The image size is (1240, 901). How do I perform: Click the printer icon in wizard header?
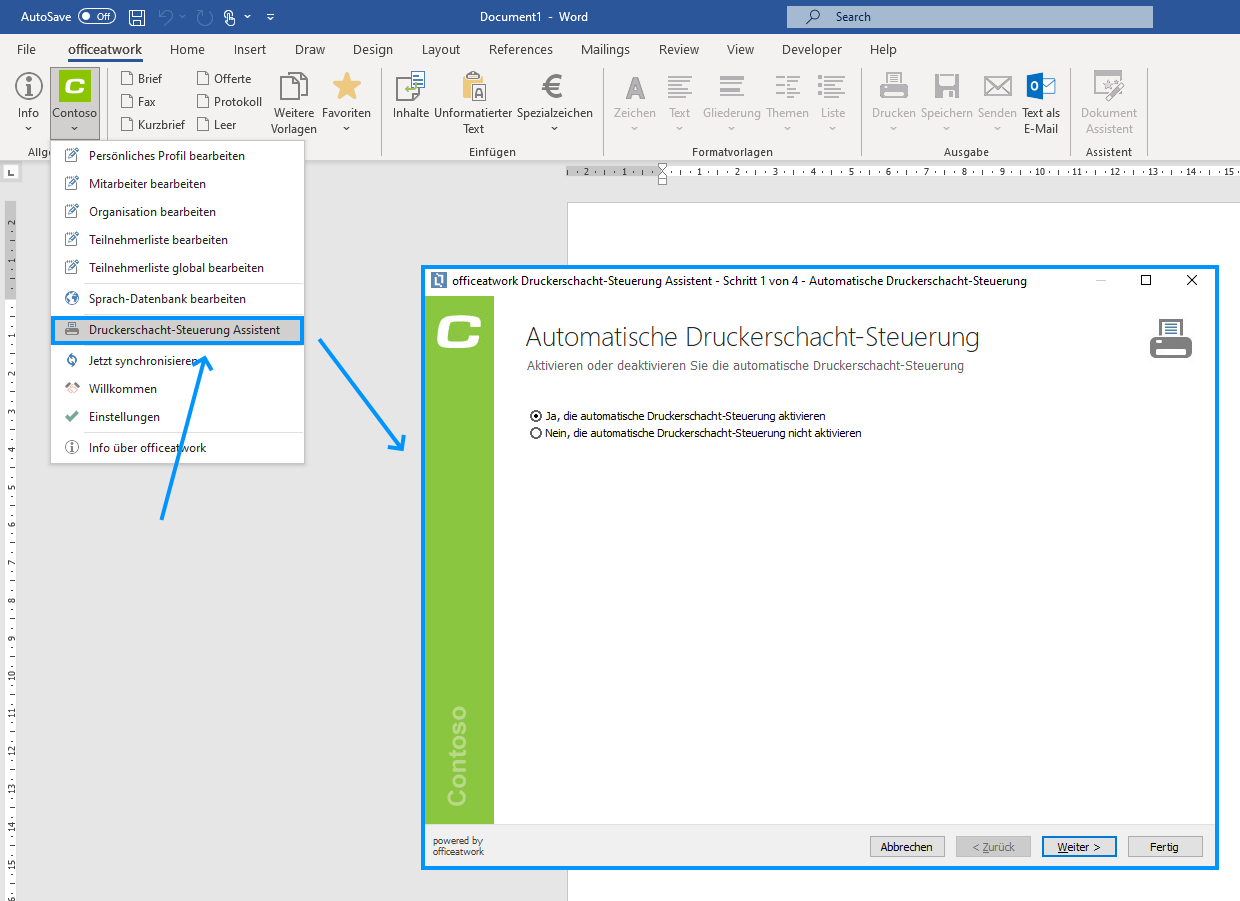[1170, 339]
